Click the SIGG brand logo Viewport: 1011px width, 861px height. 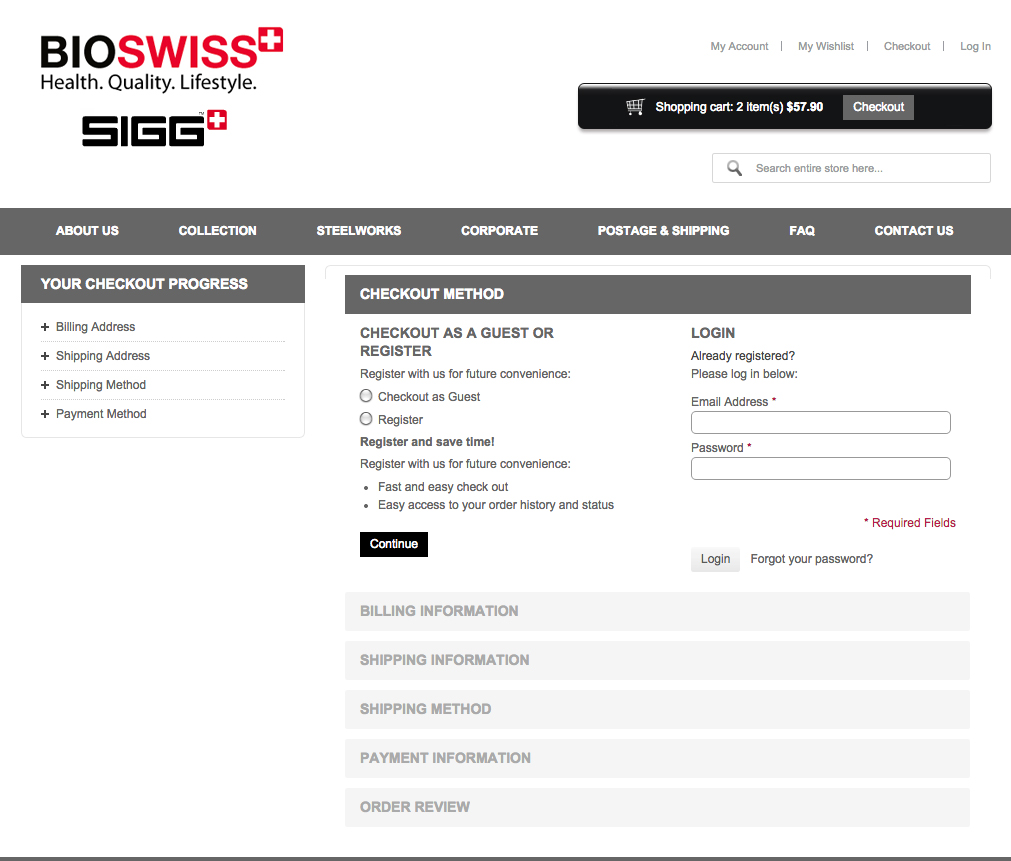click(154, 129)
